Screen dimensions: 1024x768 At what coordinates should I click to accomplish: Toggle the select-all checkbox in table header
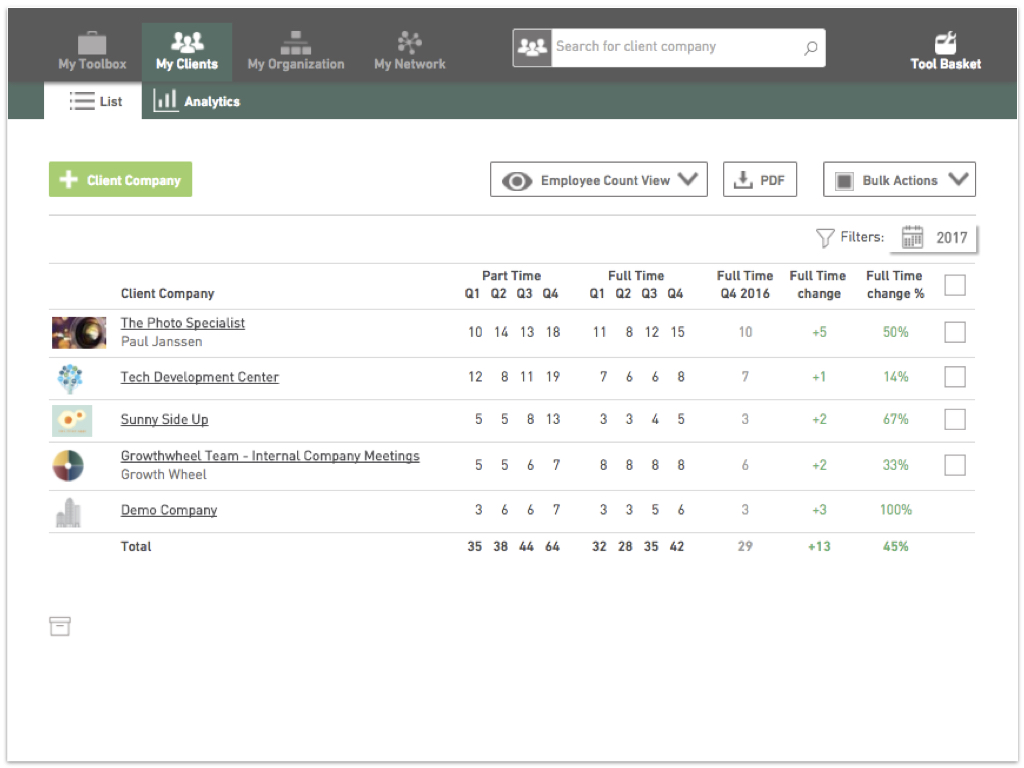click(x=955, y=285)
